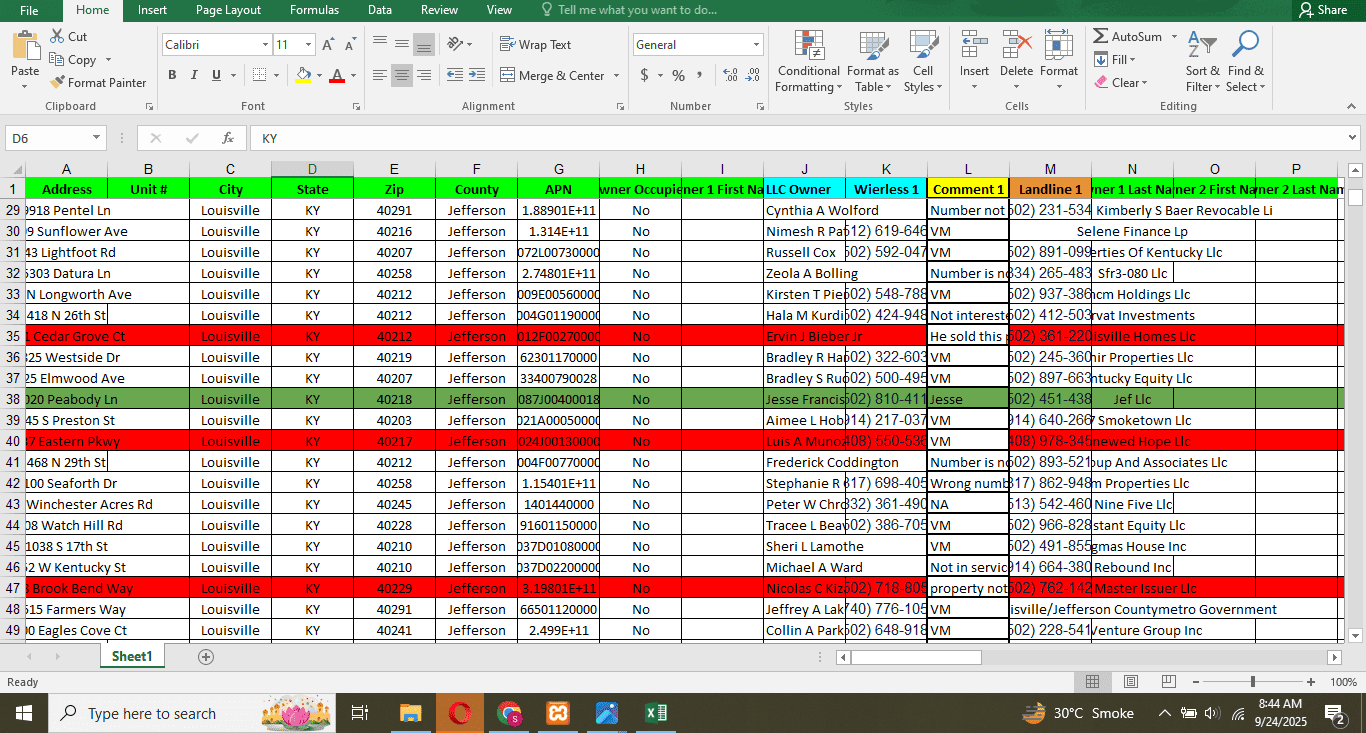Adjust the zoom level slider

1253,682
